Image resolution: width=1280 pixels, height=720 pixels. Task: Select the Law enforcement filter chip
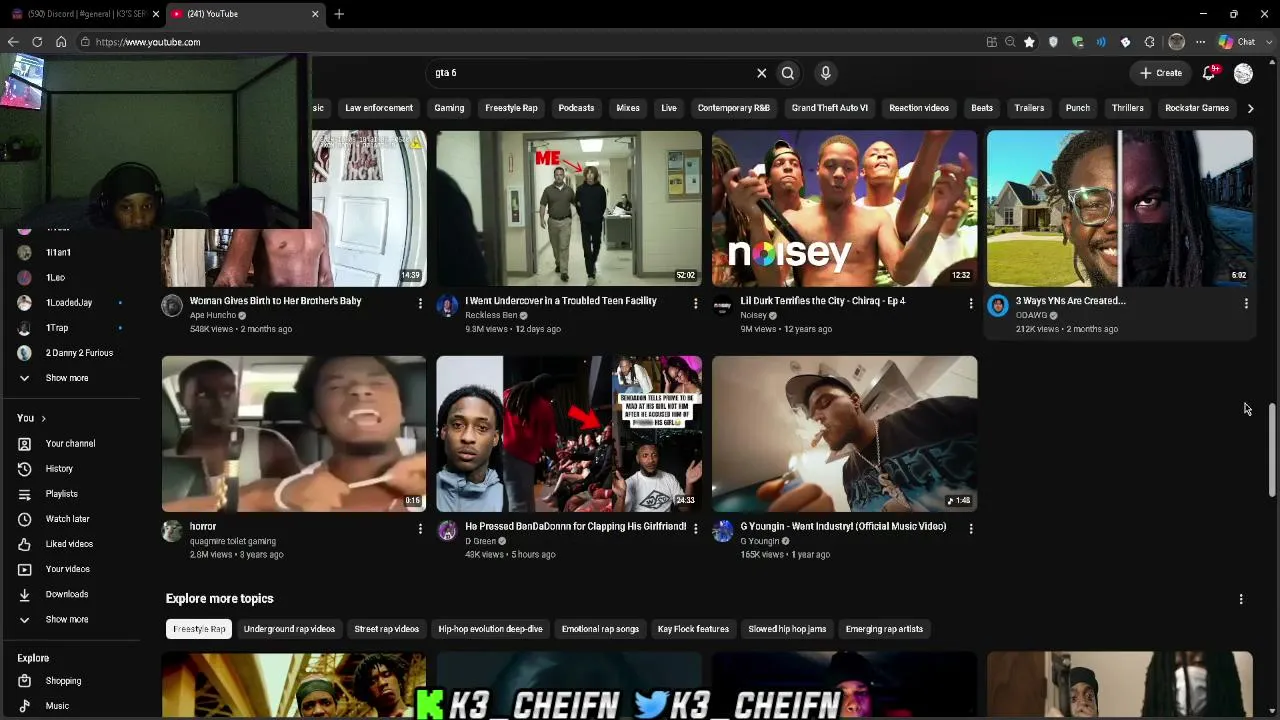tap(379, 108)
